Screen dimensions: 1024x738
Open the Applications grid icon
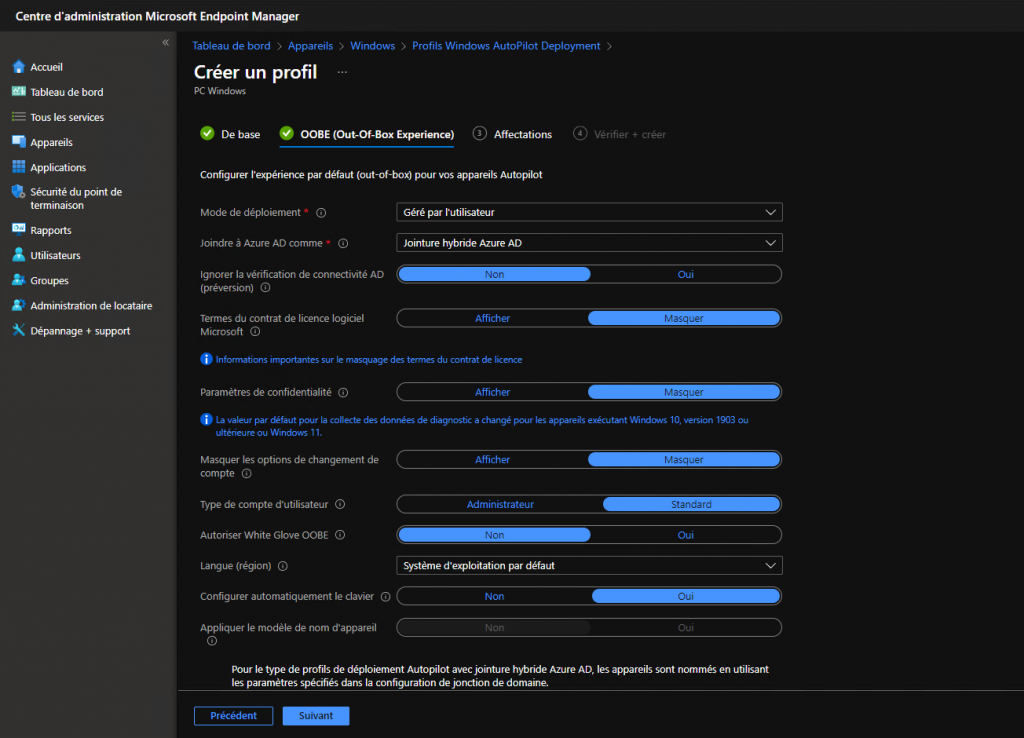(x=19, y=167)
